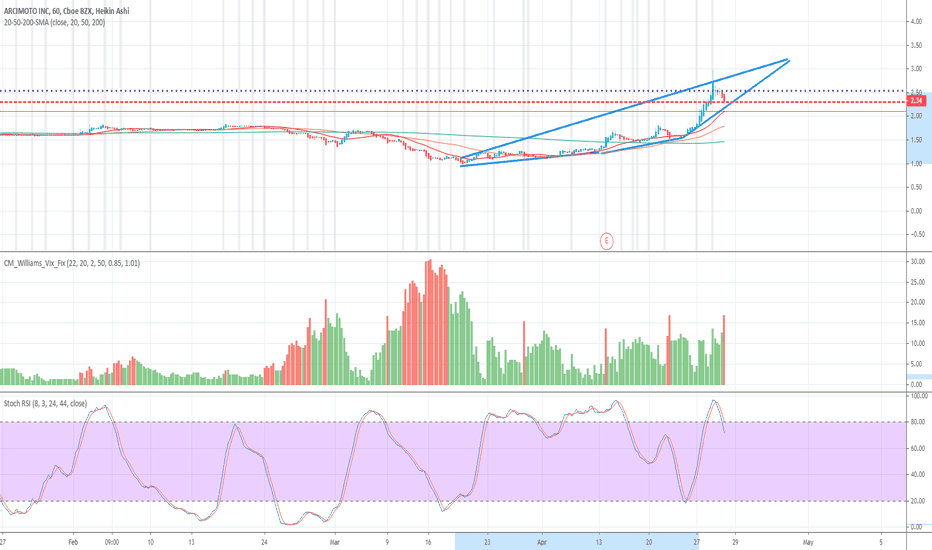Screen dimensions: 932x550
Task: Select the upper blue wedge trend line
Action: [624, 109]
